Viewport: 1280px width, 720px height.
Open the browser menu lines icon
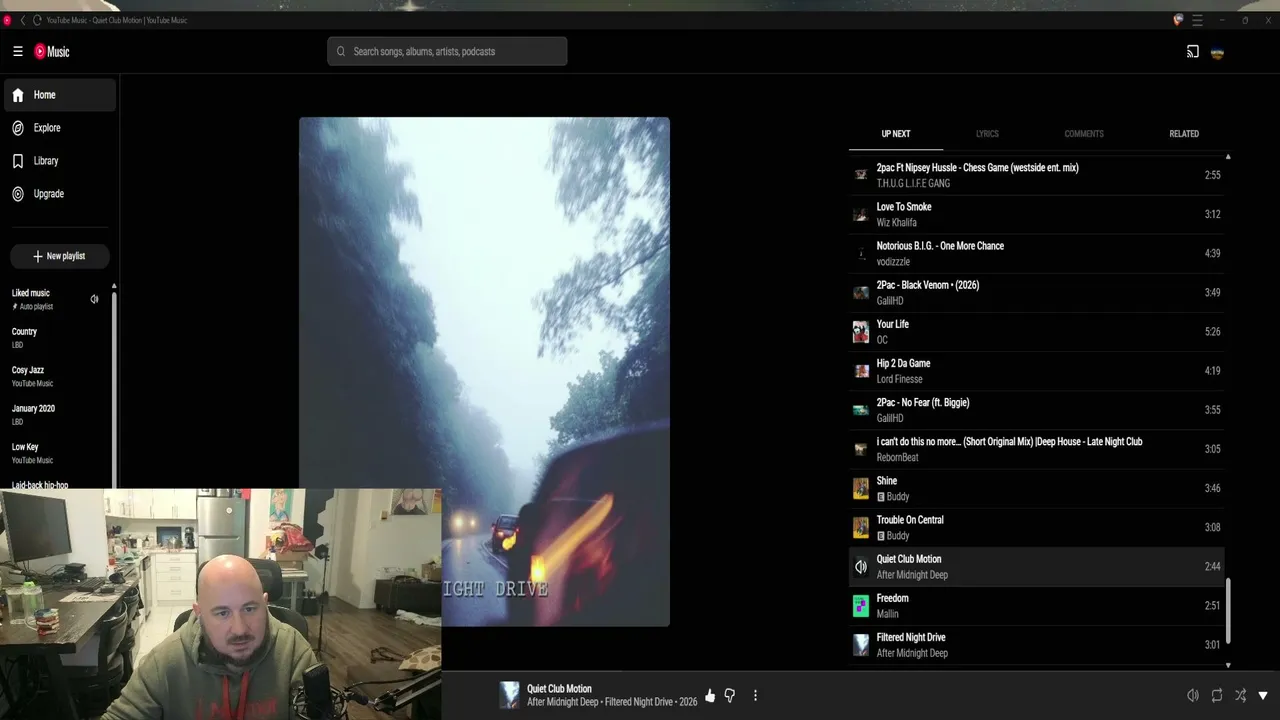coord(1197,20)
